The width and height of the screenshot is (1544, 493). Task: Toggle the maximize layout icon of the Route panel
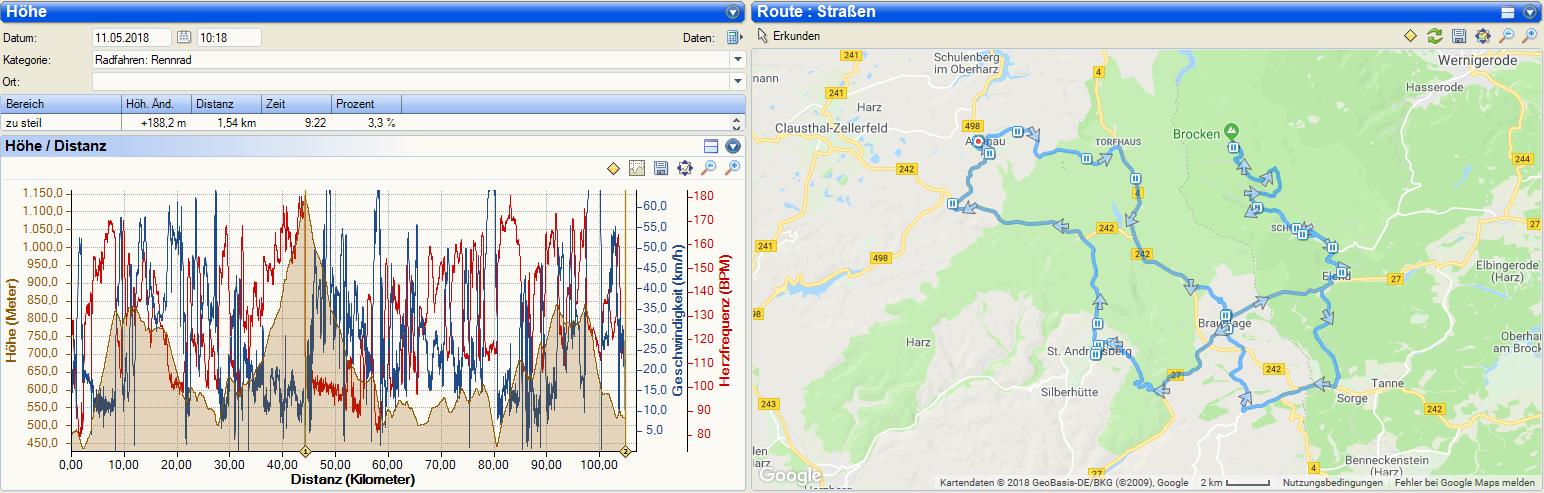(1508, 12)
